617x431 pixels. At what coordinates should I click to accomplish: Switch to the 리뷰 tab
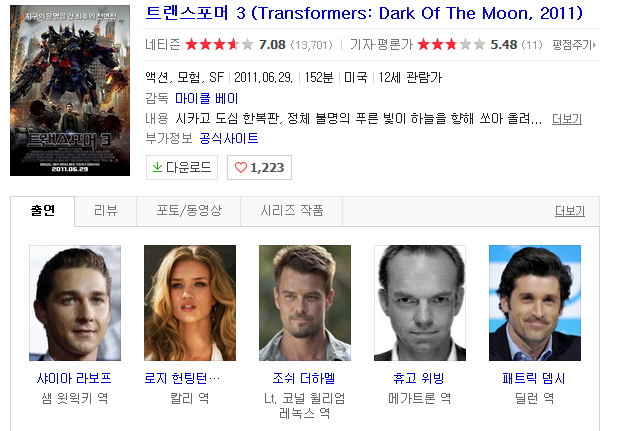tap(105, 211)
